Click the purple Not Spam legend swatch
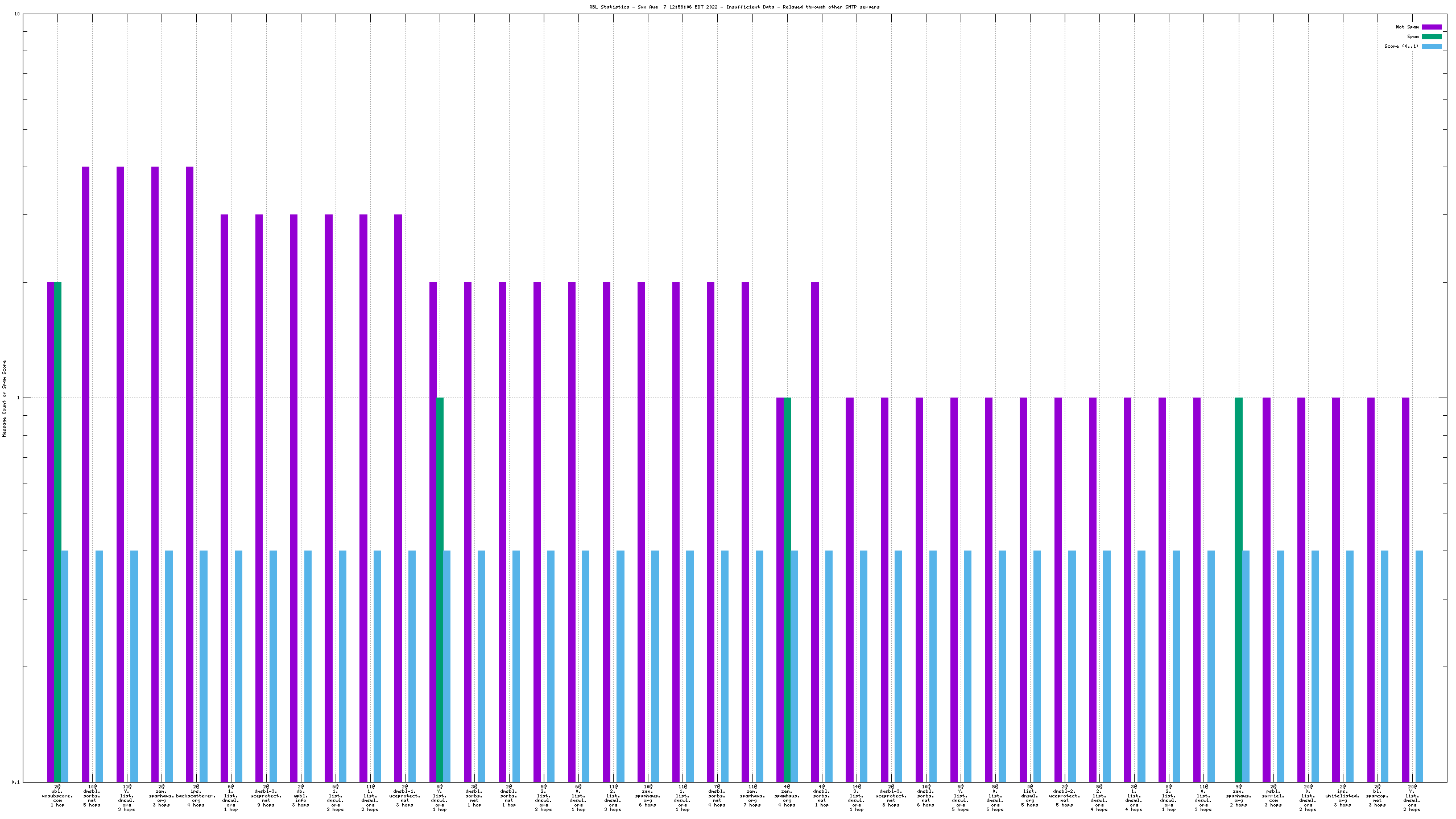Screen dimensions: 1456x819 (1432, 27)
